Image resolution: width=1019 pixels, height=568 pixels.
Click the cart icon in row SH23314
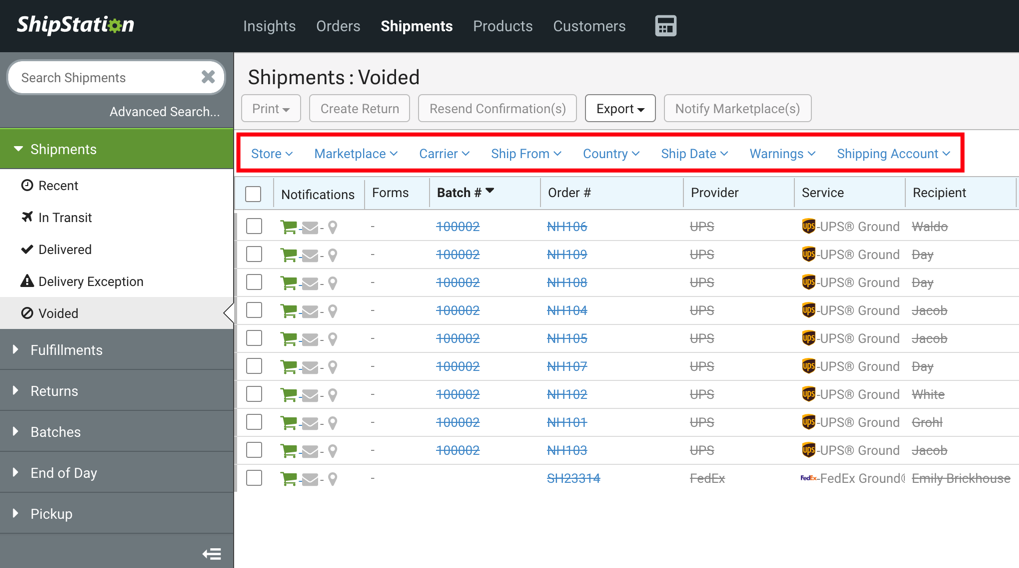[x=289, y=478]
